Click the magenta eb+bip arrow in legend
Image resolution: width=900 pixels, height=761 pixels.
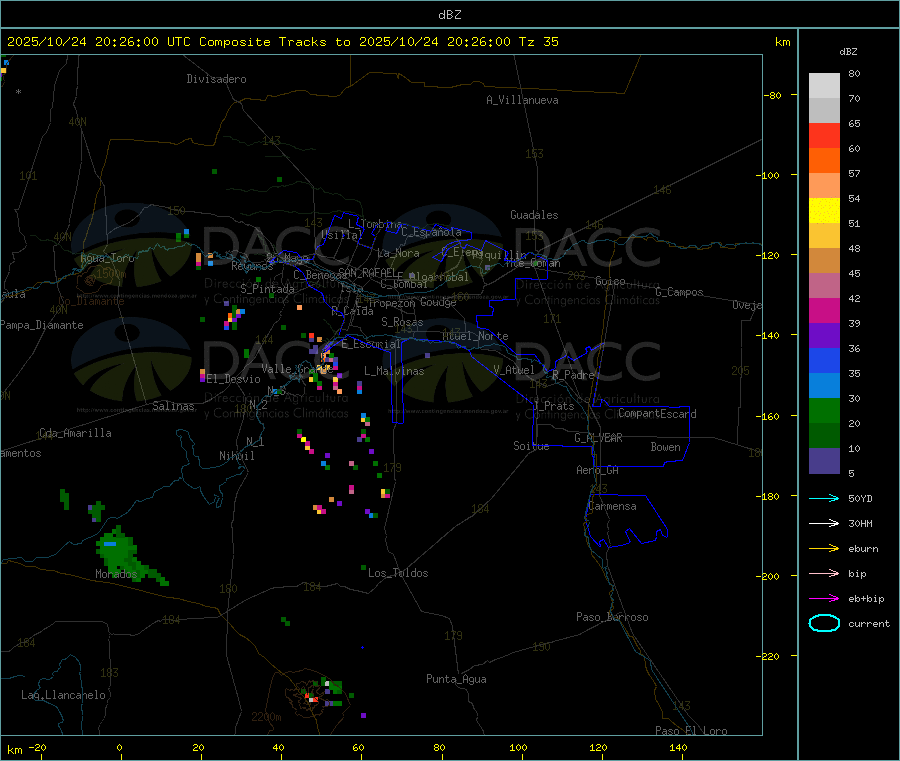click(824, 599)
